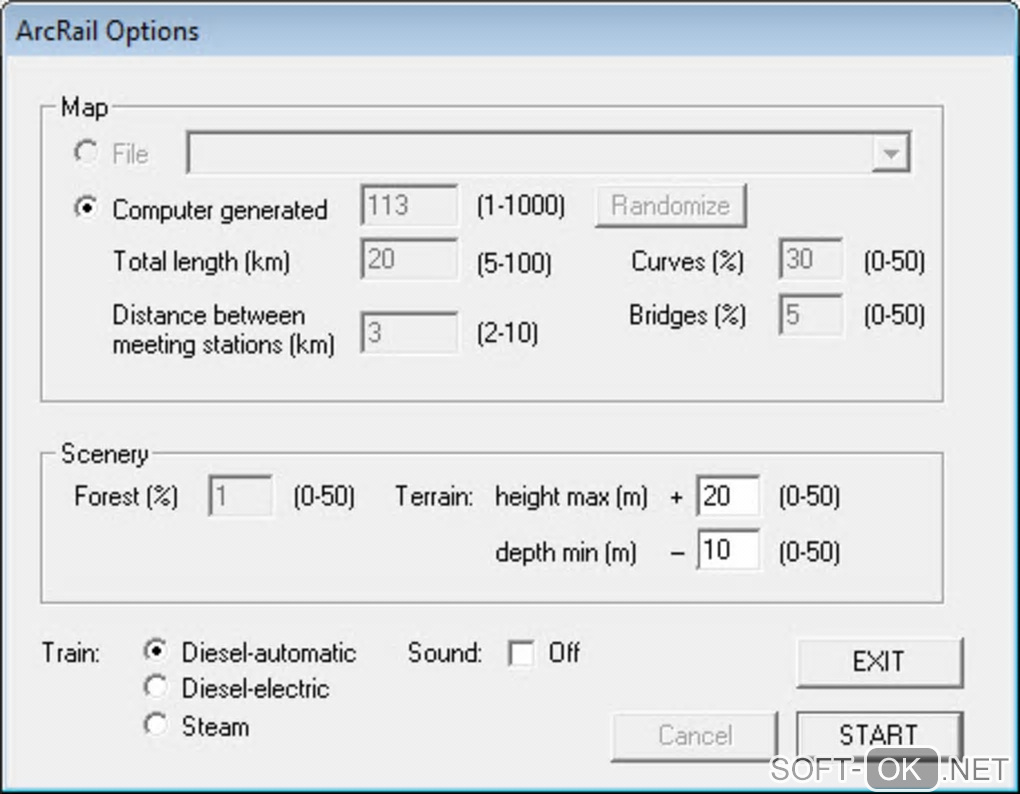Choose the Diesel-automatic train option
1020x794 pixels.
pos(155,651)
